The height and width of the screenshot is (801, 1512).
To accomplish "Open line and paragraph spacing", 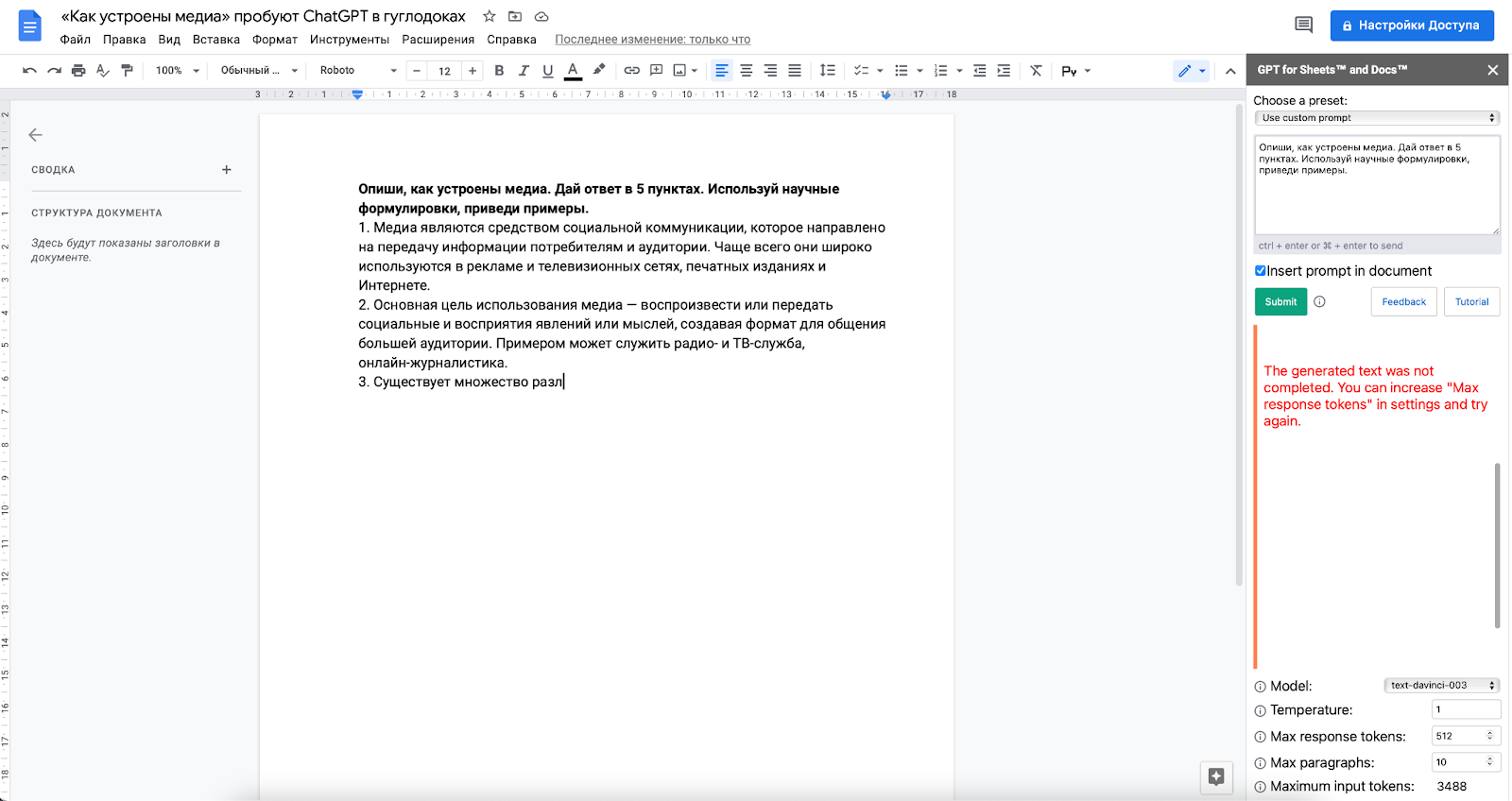I will click(x=828, y=71).
